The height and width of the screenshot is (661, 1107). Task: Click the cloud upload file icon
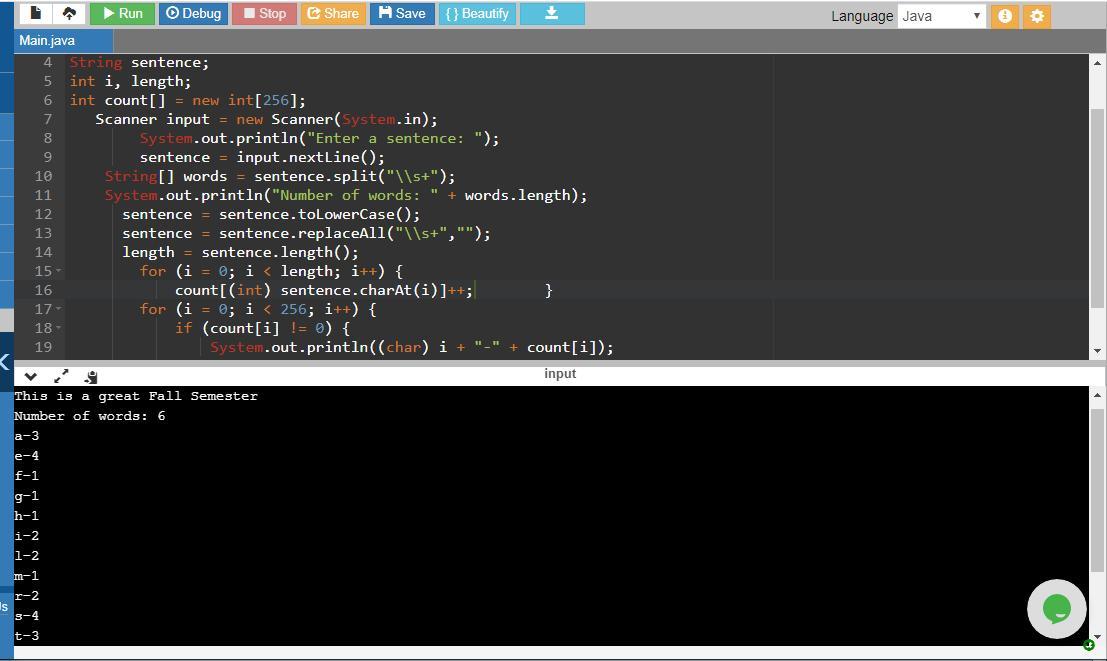69,13
